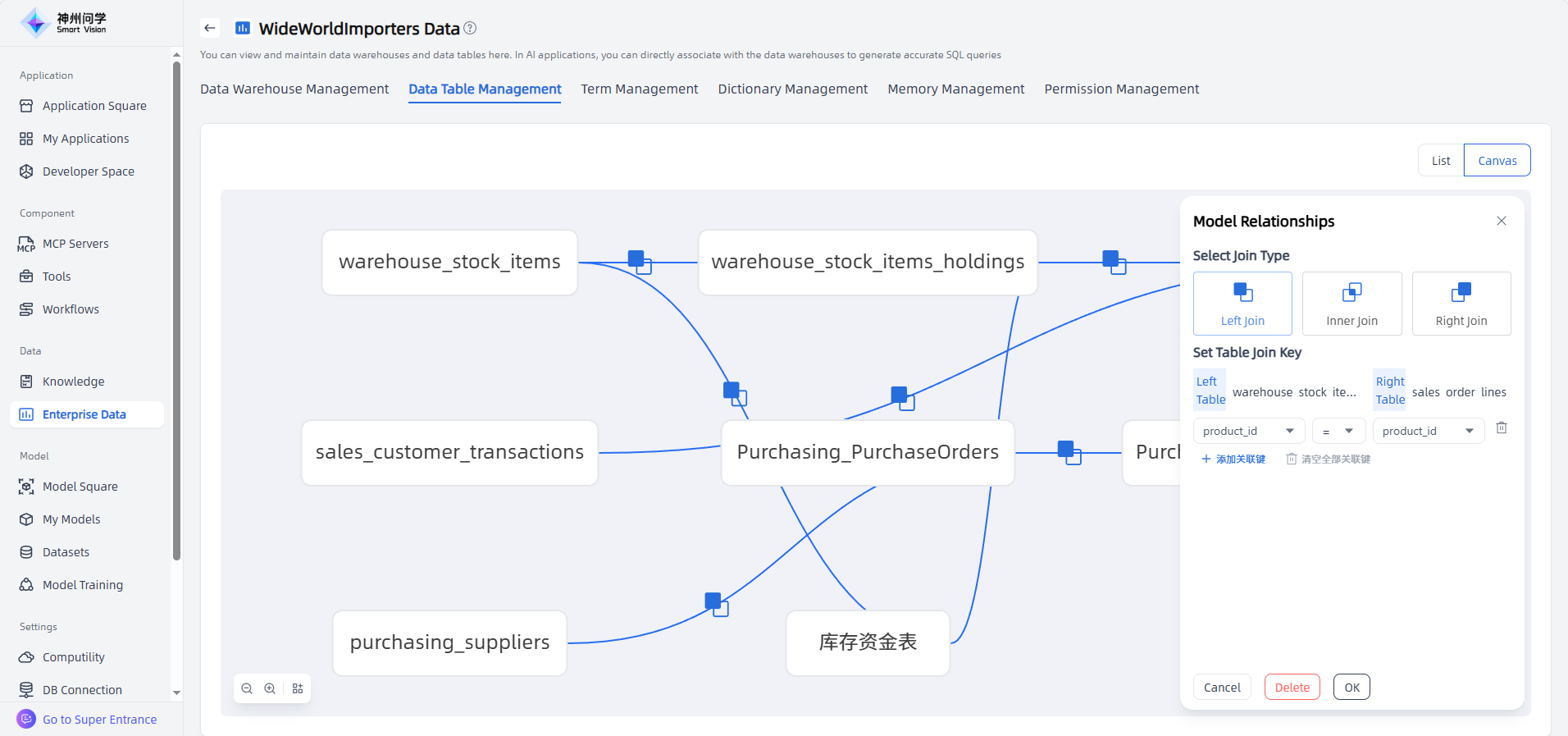
Task: Open the equals operator dropdown
Action: 1338,431
